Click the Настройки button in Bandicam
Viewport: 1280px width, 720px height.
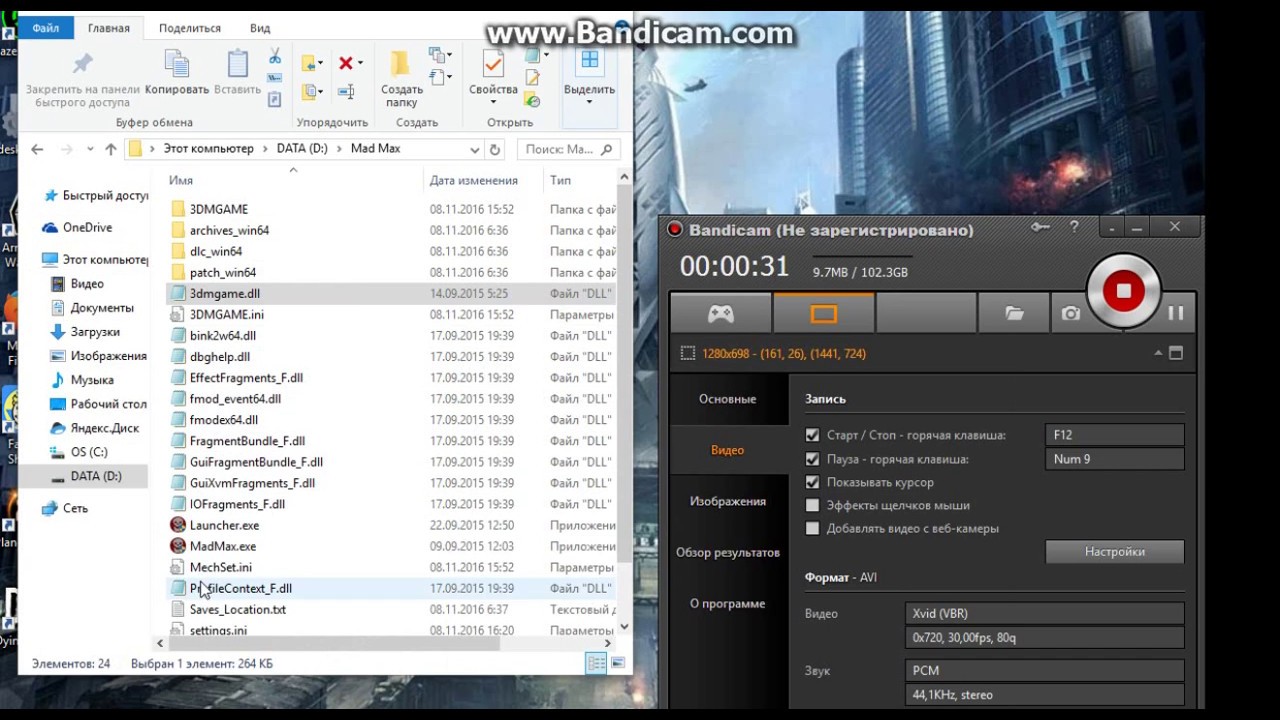(1115, 551)
